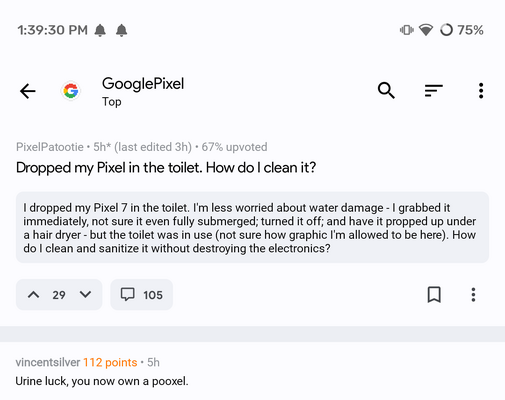The height and width of the screenshot is (400, 505).
Task: Open the post options three-dot menu
Action: coord(473,295)
